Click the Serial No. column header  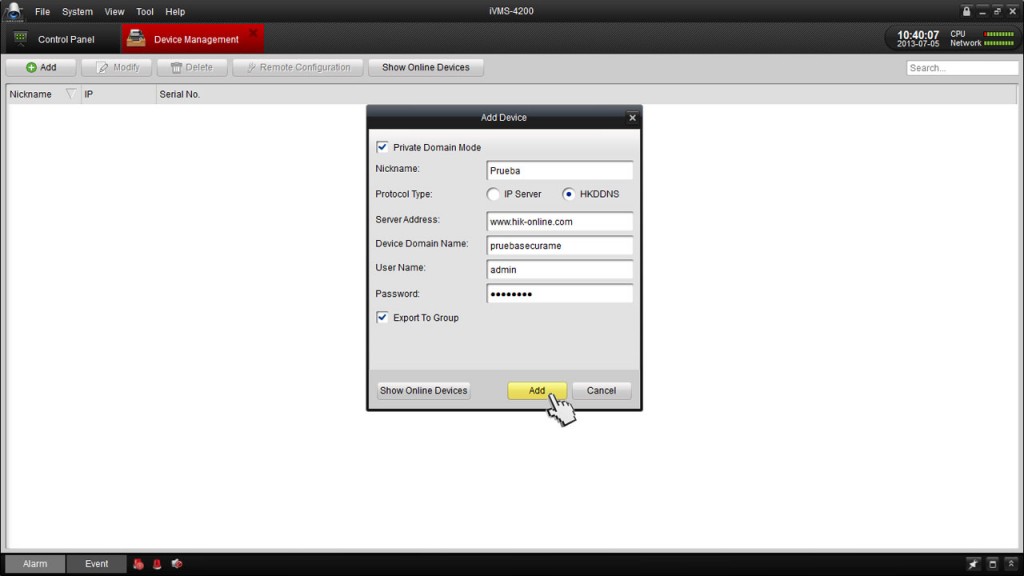tap(180, 94)
